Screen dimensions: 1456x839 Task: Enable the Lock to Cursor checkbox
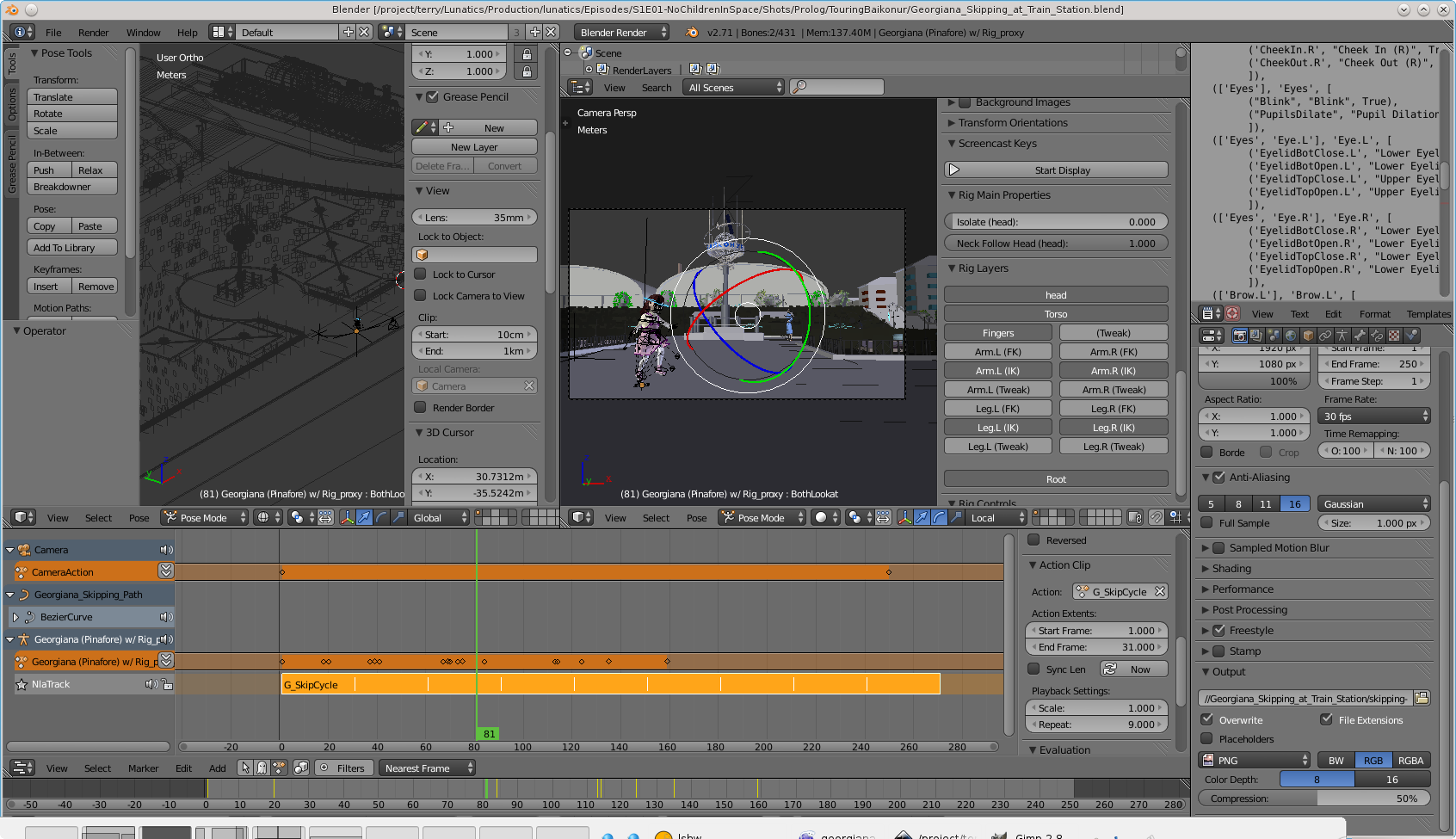[x=421, y=275]
